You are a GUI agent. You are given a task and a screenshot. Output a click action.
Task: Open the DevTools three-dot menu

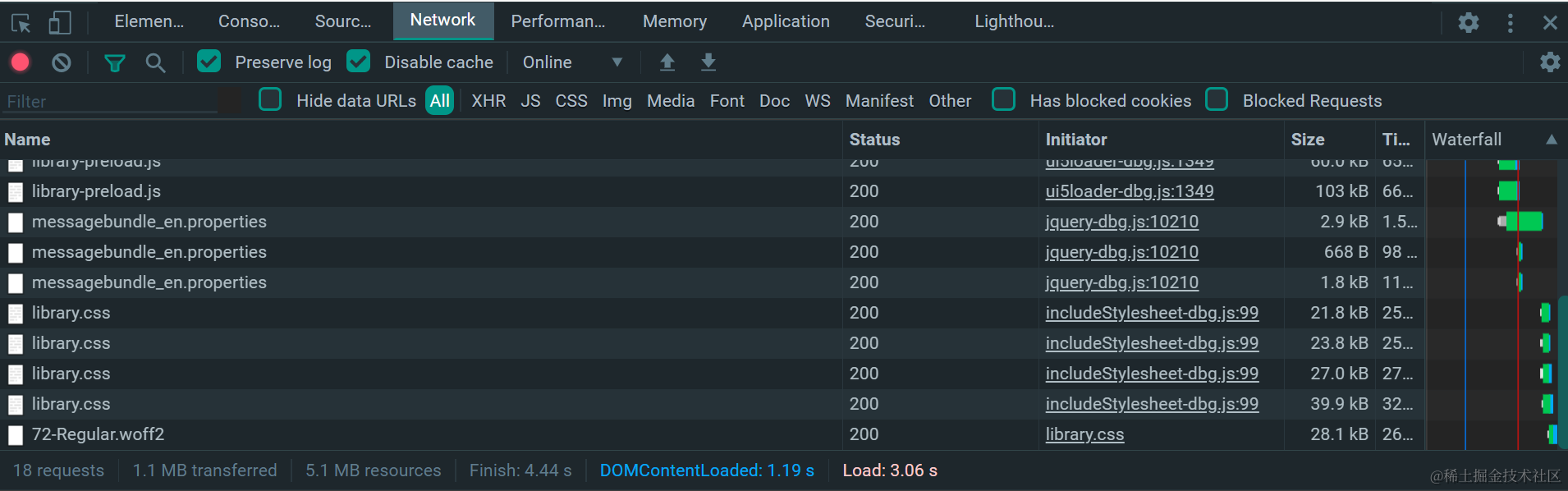(x=1510, y=23)
